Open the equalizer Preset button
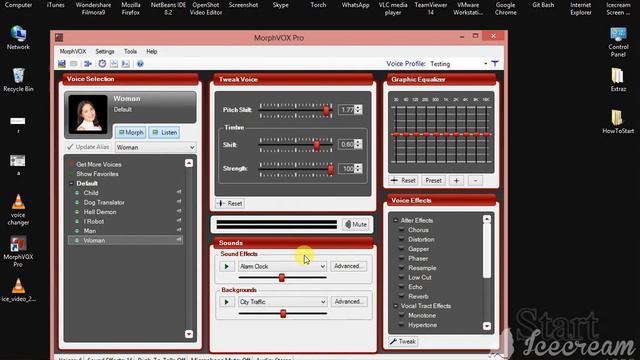This screenshot has width=640, height=360. pyautogui.click(x=433, y=180)
